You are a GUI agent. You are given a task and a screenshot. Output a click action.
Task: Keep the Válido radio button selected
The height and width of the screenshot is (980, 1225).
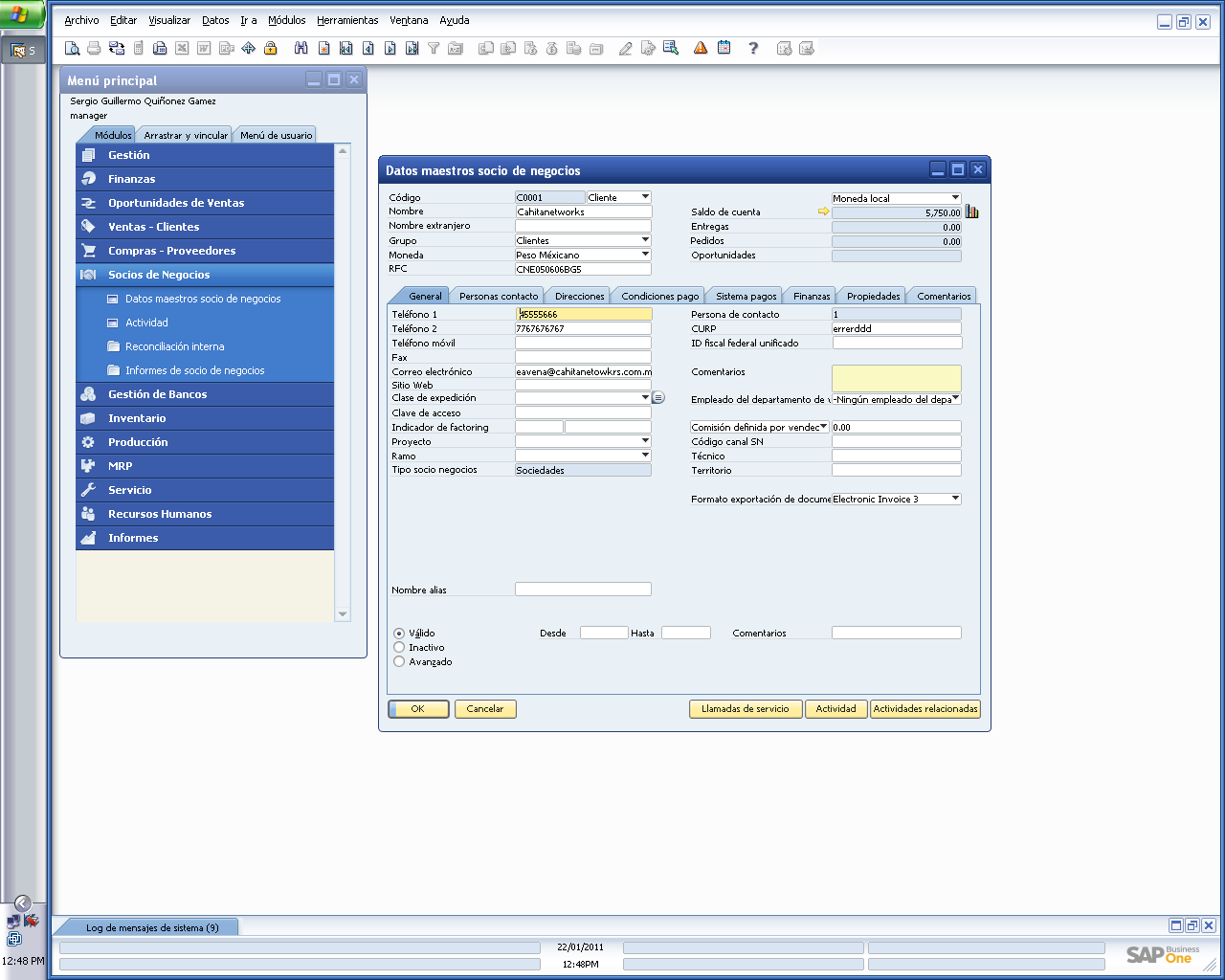398,633
